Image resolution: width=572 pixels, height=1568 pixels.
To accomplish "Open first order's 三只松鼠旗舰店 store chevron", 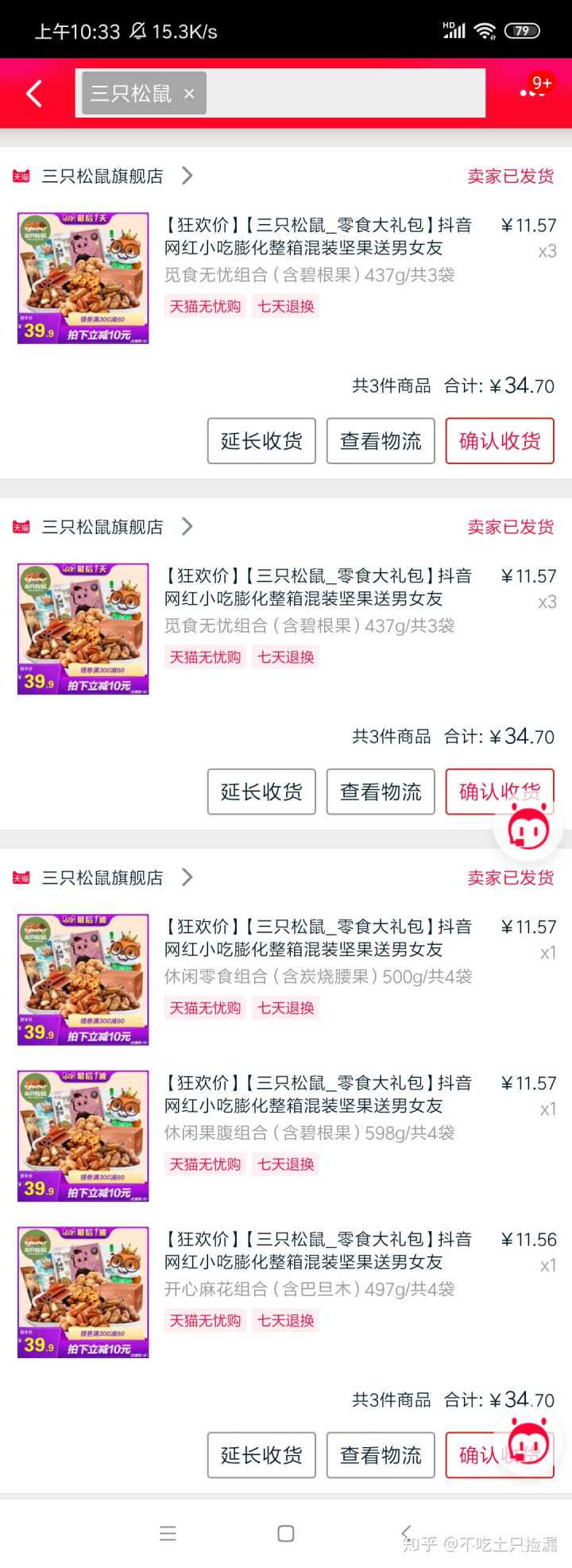I will [187, 175].
